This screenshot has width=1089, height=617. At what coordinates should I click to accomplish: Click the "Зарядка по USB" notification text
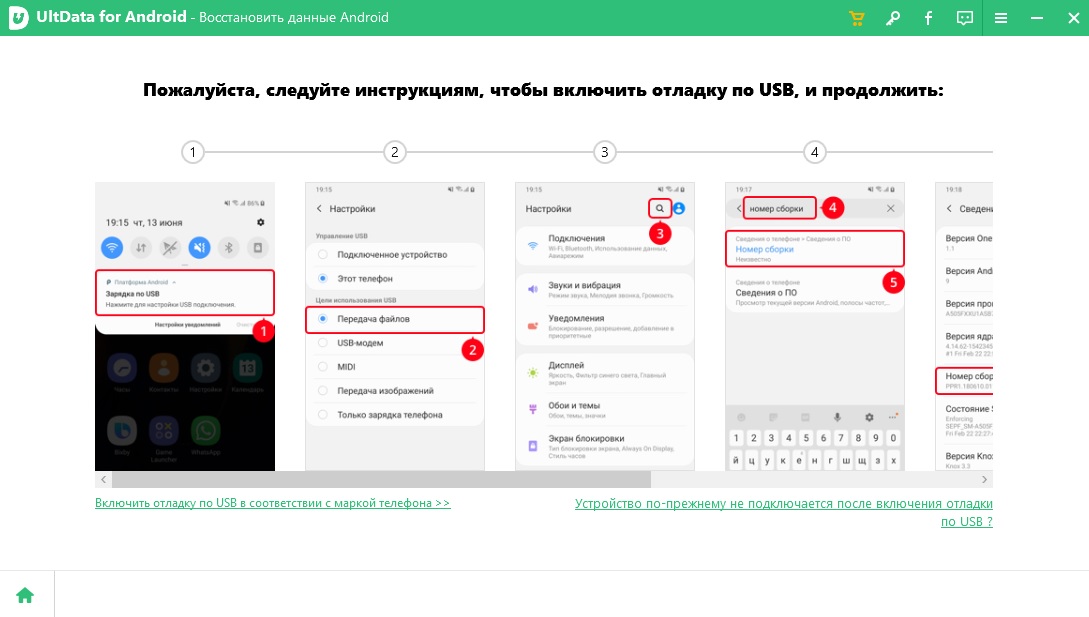point(133,294)
